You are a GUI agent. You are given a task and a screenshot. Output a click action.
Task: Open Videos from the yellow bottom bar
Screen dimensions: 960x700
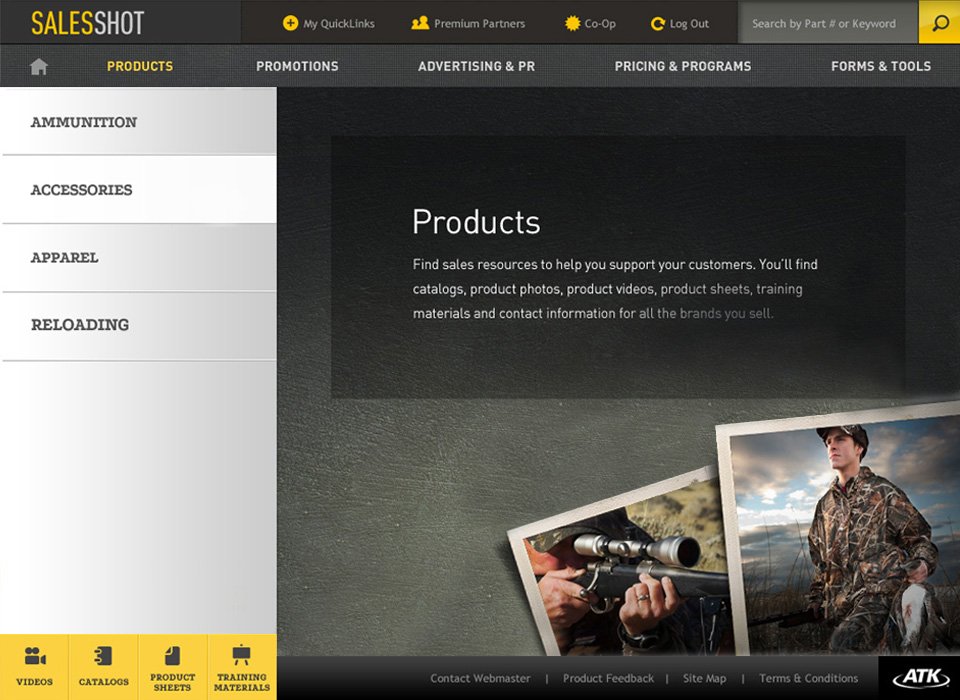coord(34,667)
